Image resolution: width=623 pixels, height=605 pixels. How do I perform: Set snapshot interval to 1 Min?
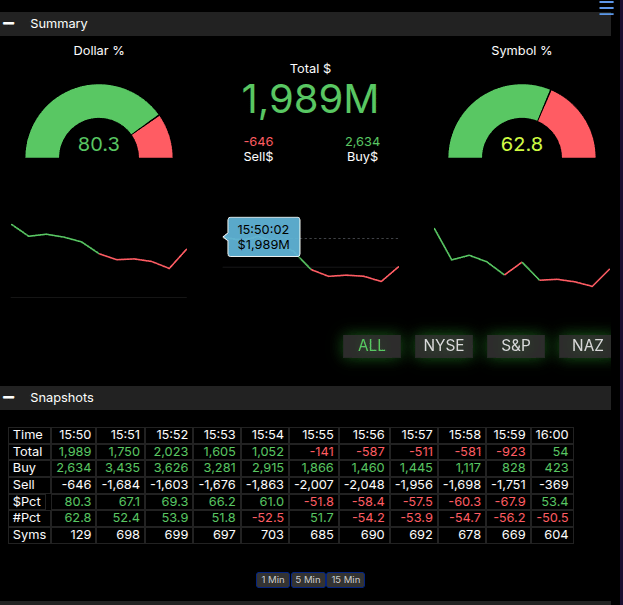click(x=273, y=580)
